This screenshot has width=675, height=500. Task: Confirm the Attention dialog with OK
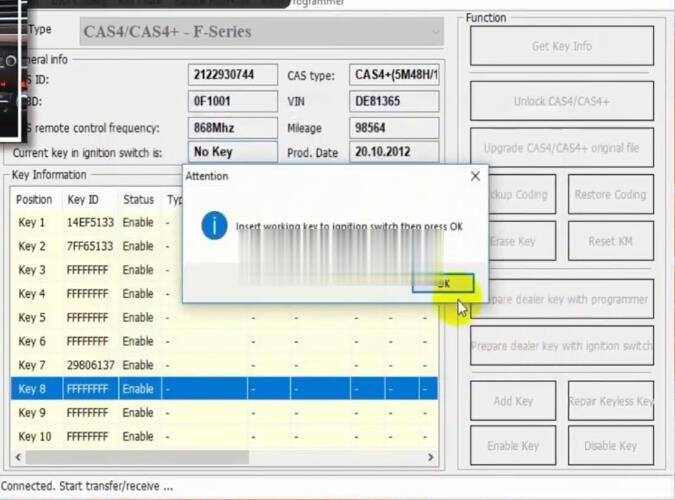click(443, 283)
